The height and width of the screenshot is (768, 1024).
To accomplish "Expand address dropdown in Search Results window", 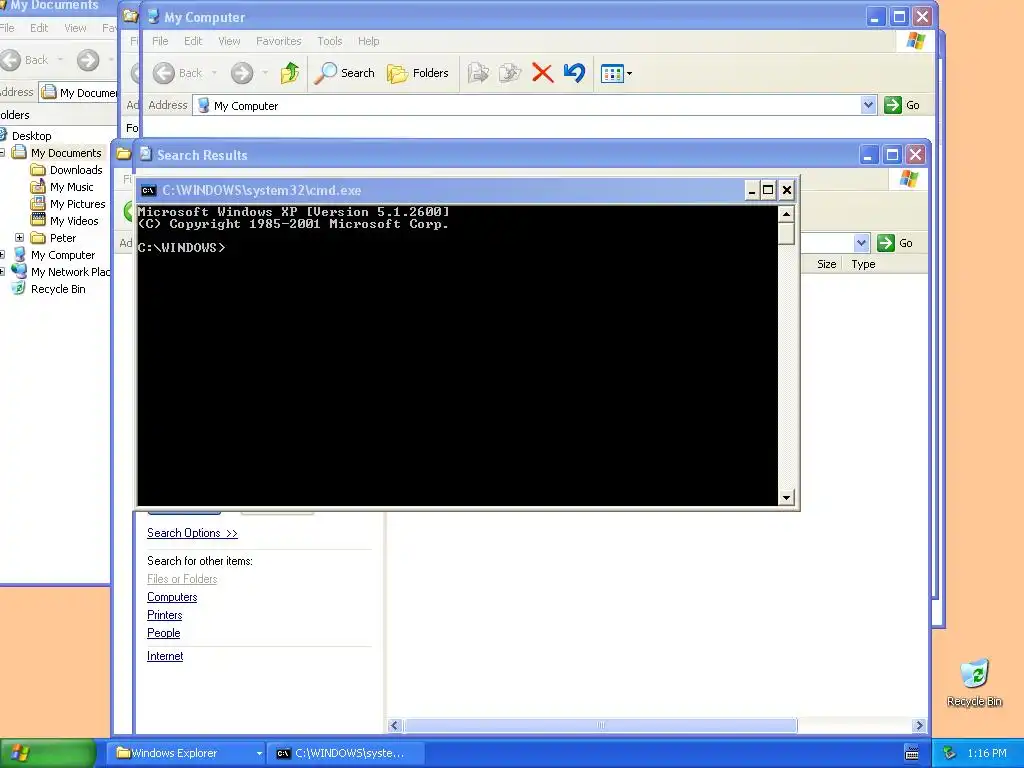I will pos(861,243).
